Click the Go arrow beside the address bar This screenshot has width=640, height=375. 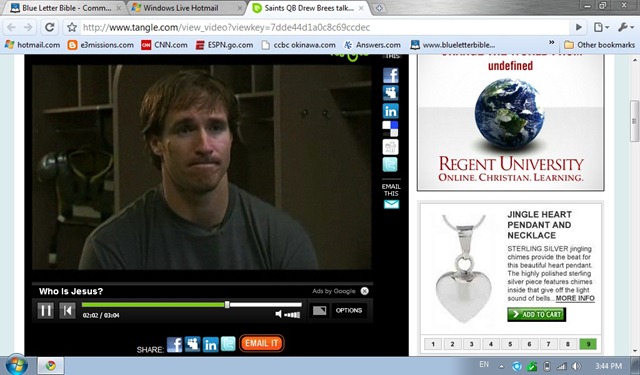pos(578,27)
